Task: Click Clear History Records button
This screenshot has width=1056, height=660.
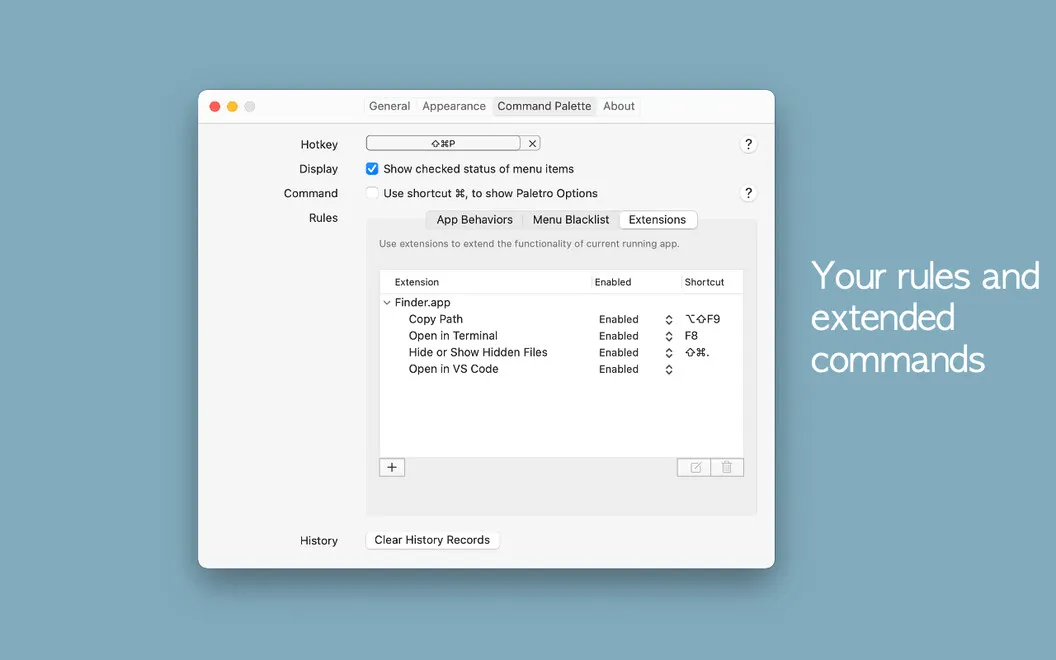Action: click(432, 540)
